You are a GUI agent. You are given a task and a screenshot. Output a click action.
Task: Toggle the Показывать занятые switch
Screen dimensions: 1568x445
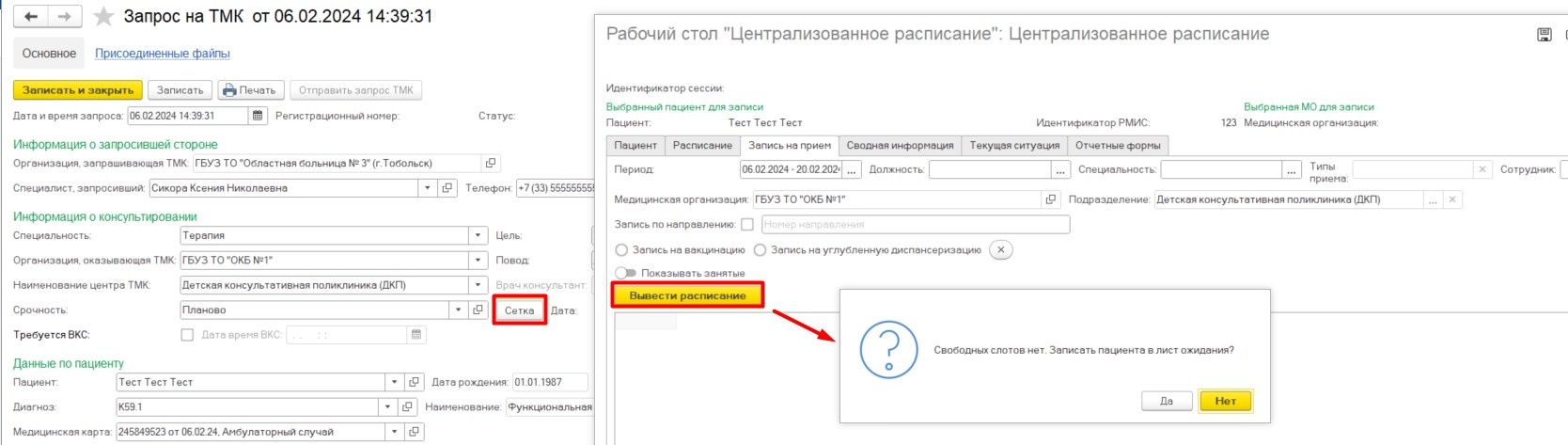pos(625,273)
